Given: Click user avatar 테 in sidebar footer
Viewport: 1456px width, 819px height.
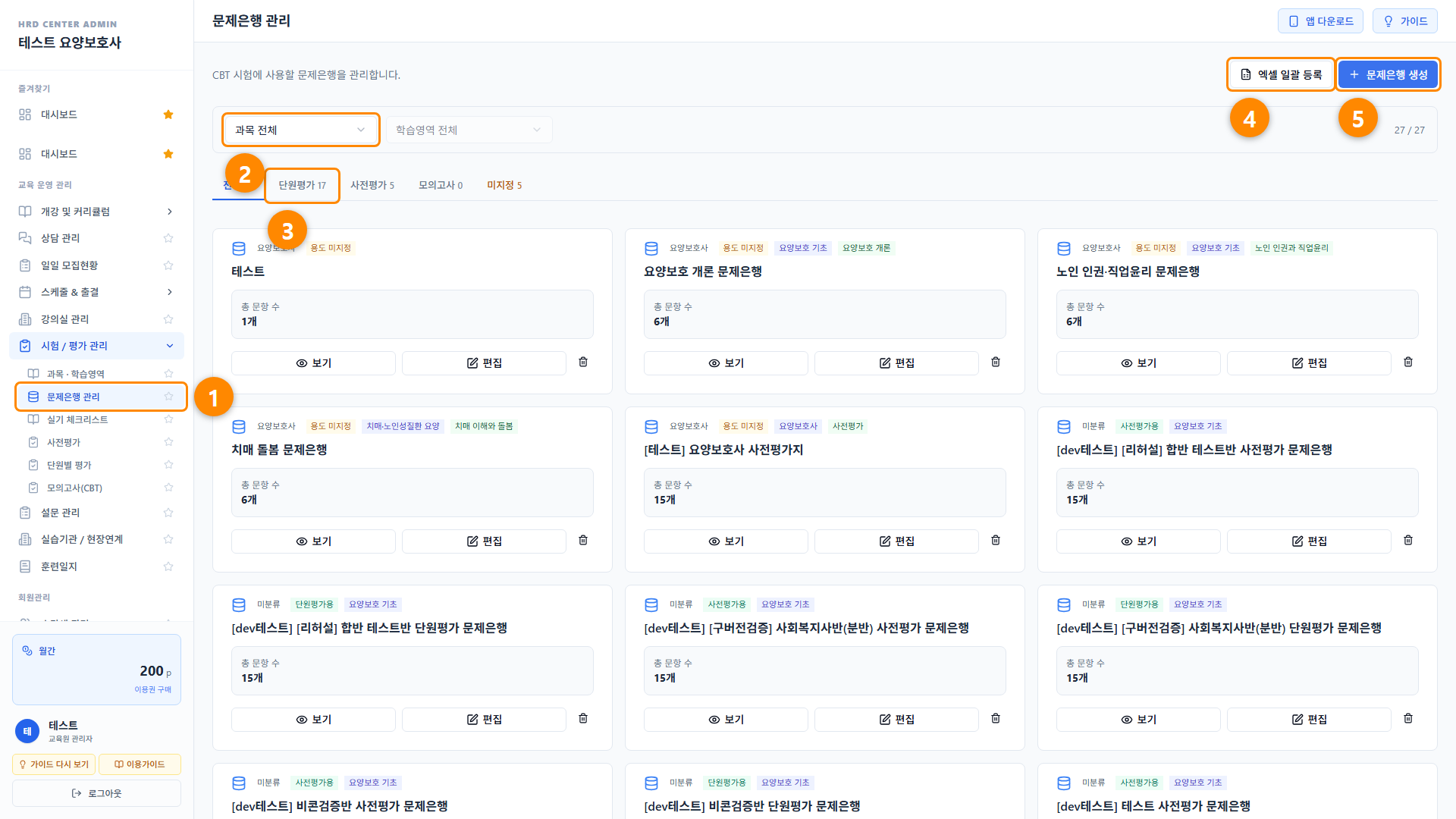Looking at the screenshot, I should pos(27,731).
